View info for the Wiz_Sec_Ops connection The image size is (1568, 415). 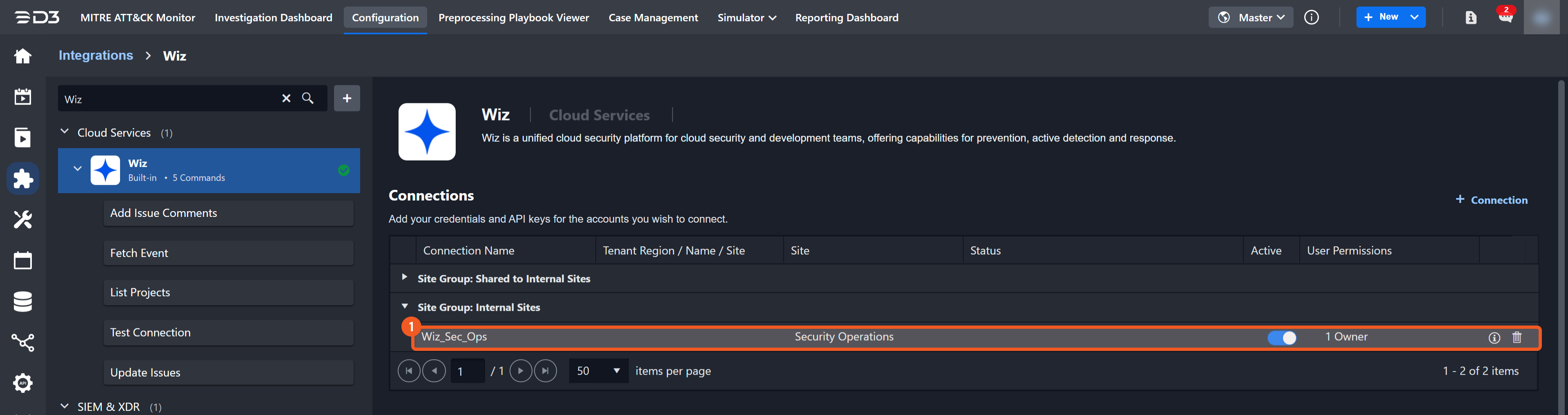click(x=1494, y=338)
